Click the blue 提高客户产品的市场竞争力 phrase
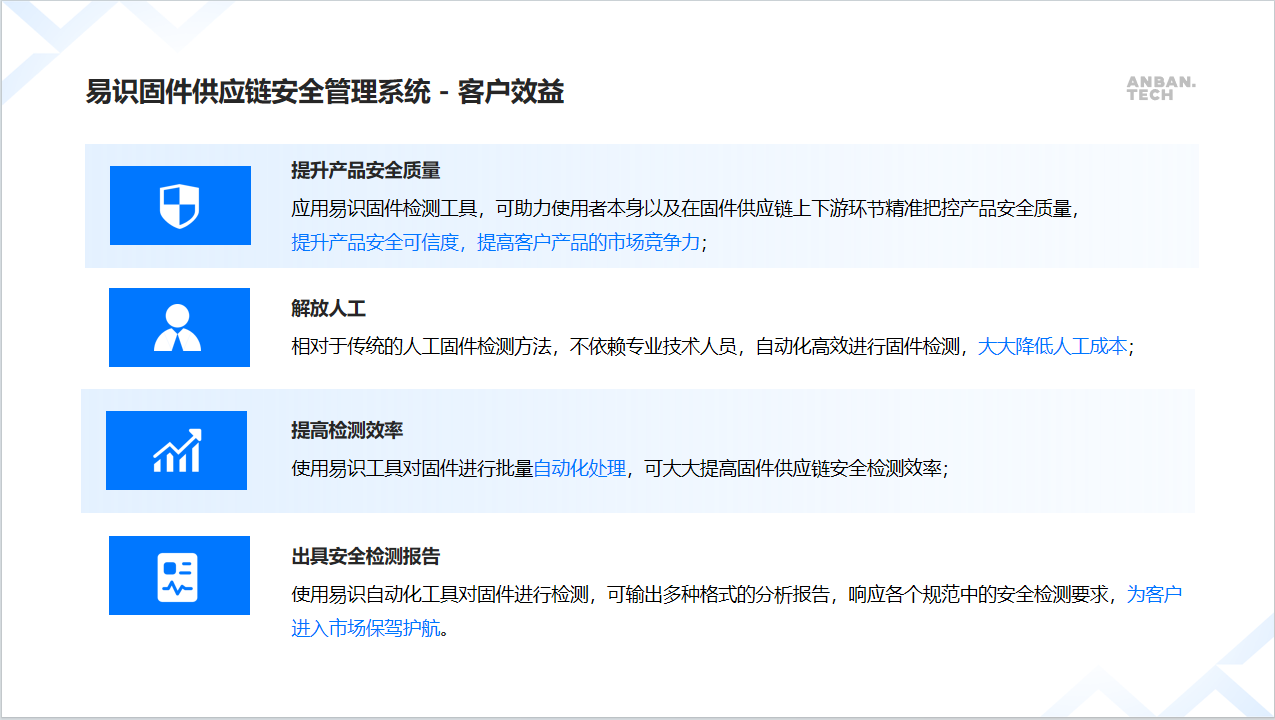Image resolution: width=1275 pixels, height=720 pixels. 588,242
